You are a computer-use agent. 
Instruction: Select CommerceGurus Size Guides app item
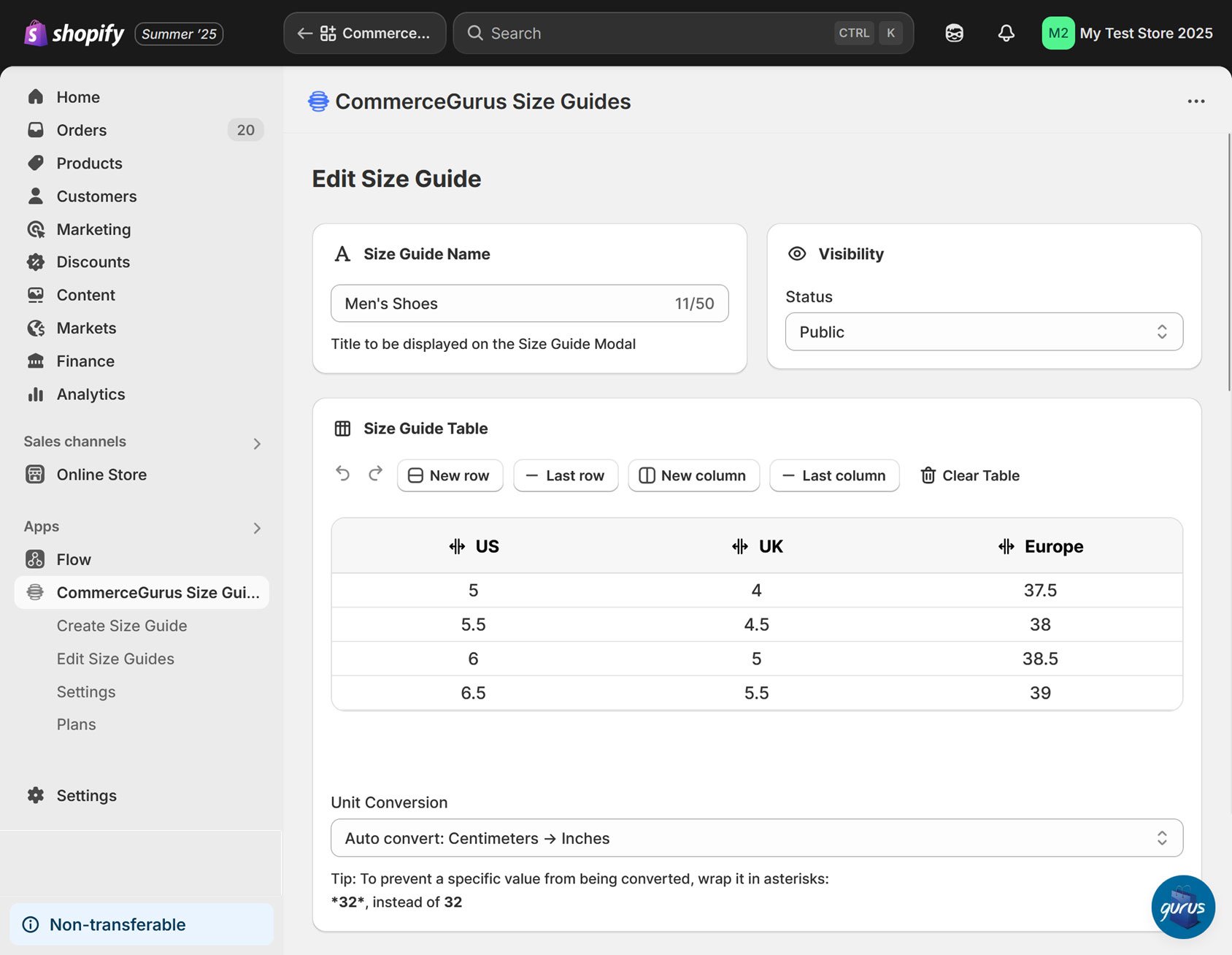(142, 592)
